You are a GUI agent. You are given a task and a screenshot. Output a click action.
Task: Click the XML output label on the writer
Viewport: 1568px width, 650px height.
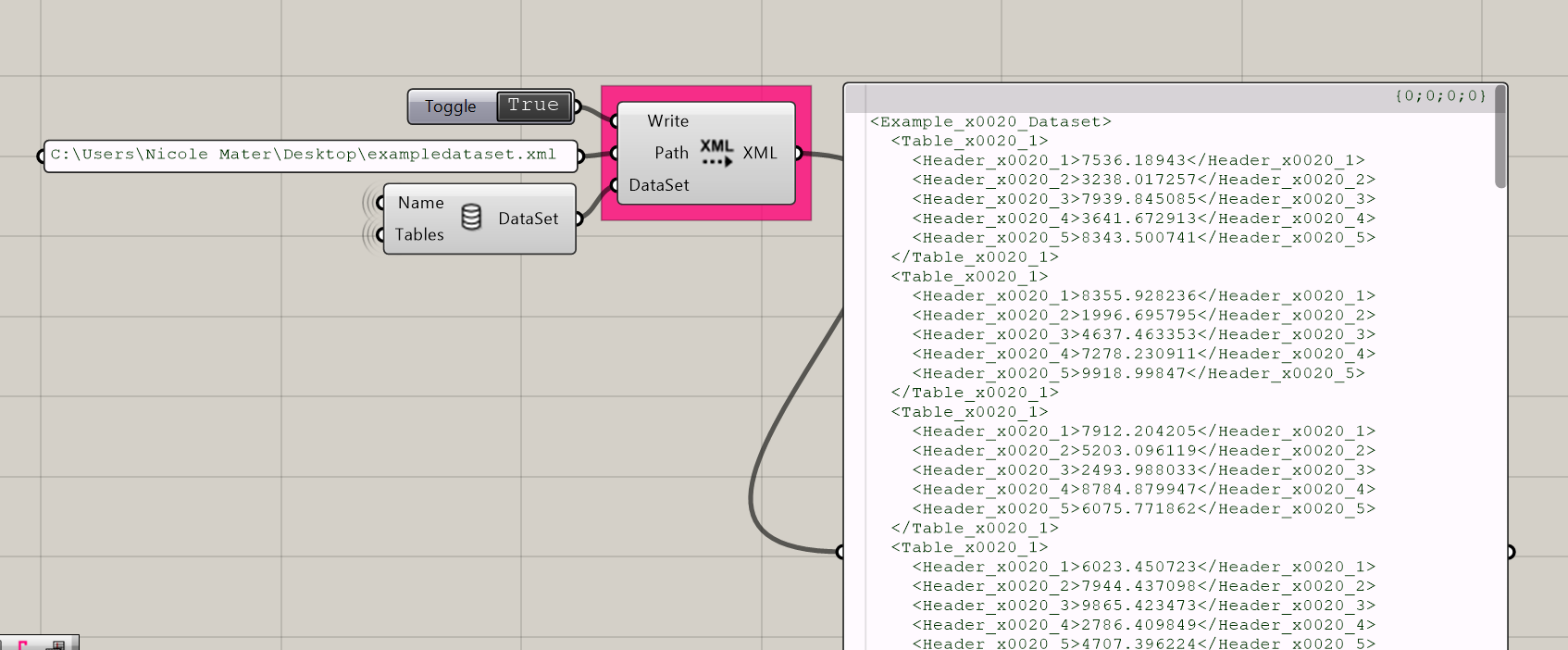pyautogui.click(x=759, y=153)
